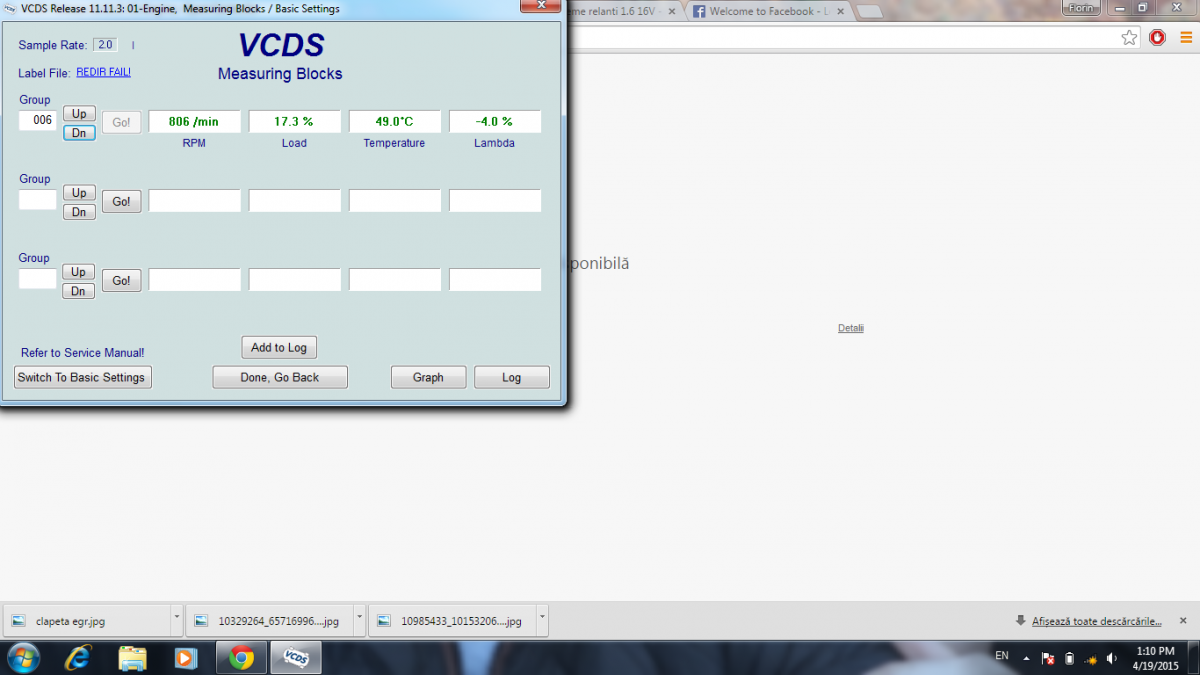The image size is (1200, 675).
Task: Close the Chrome downloads bar
Action: tap(1183, 621)
